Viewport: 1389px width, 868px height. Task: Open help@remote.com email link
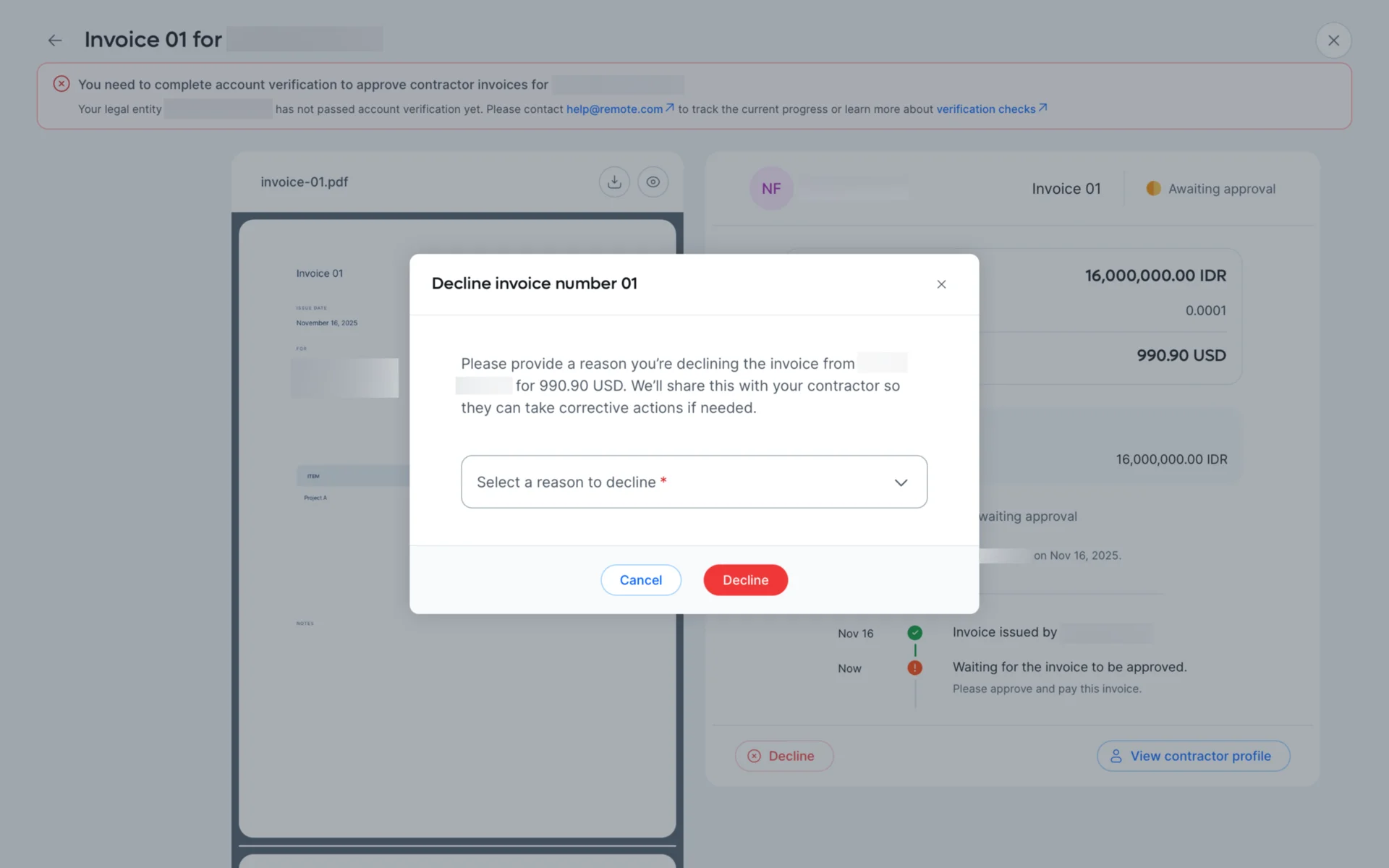coord(614,109)
